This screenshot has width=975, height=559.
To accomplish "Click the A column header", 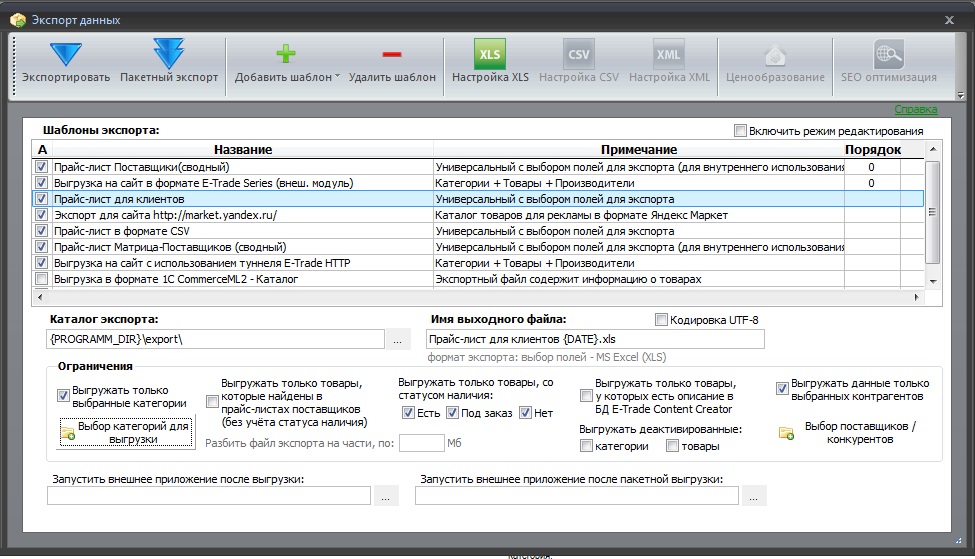I will click(x=42, y=149).
